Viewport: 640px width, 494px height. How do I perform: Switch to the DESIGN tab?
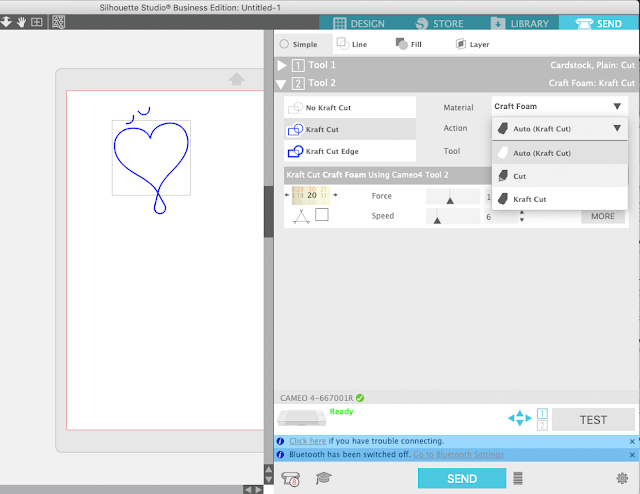pyautogui.click(x=359, y=24)
